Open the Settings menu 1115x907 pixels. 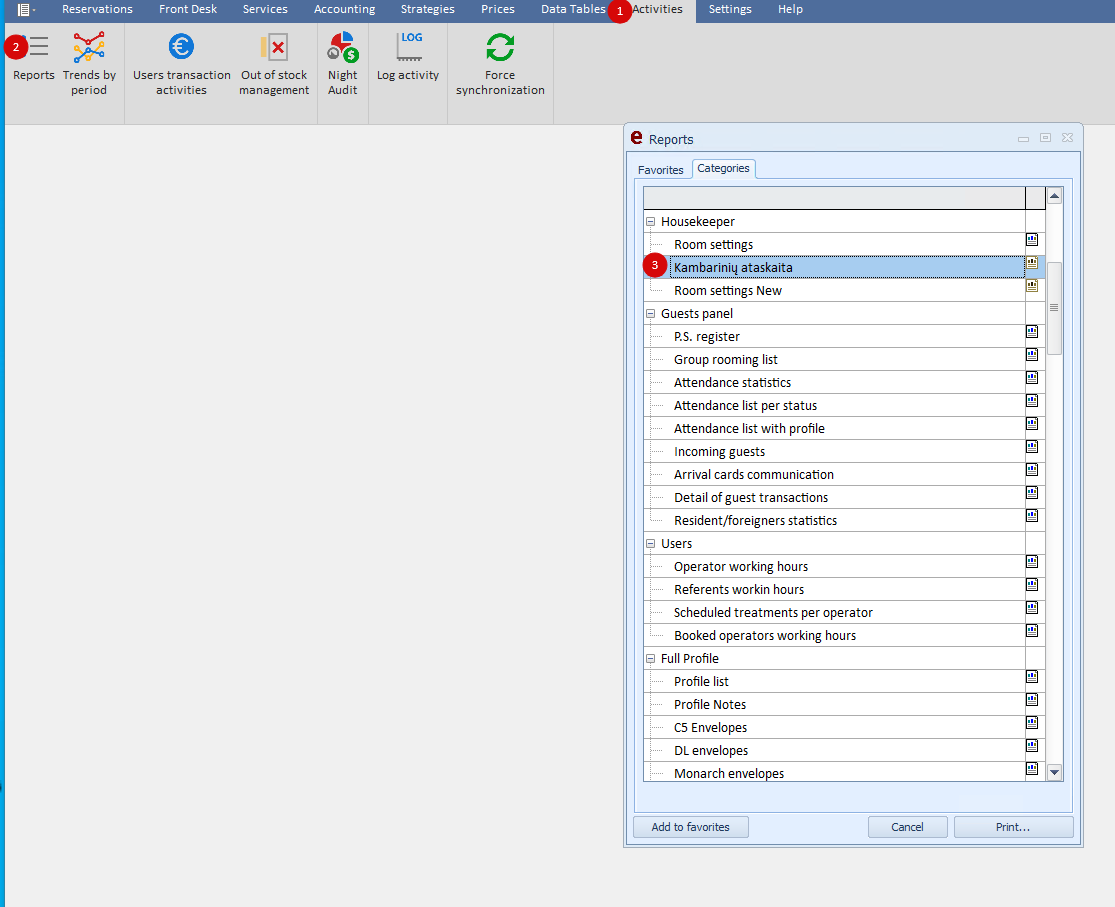730,9
